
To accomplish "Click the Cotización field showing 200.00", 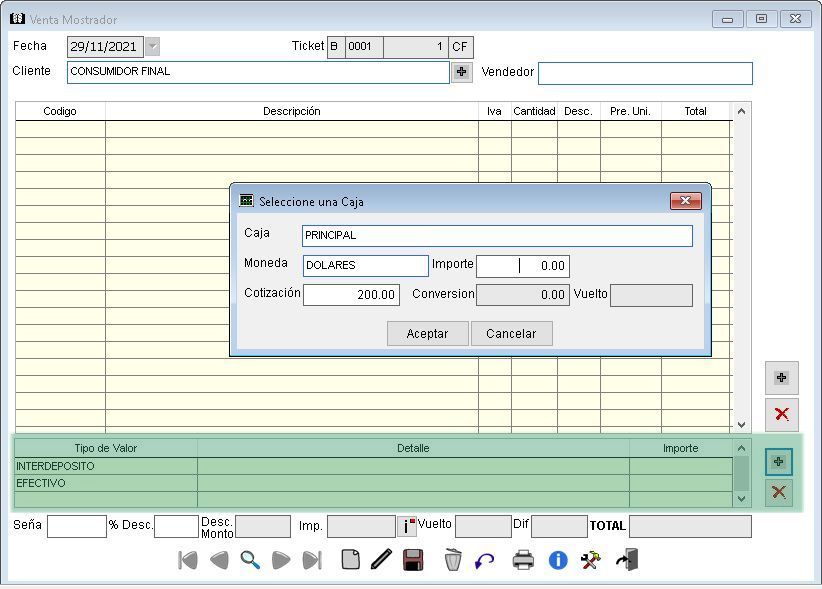I will click(x=351, y=295).
